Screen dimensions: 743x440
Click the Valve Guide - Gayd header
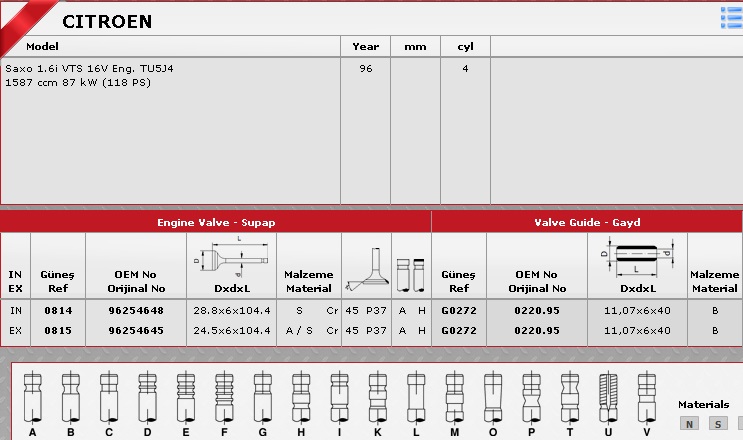click(587, 222)
